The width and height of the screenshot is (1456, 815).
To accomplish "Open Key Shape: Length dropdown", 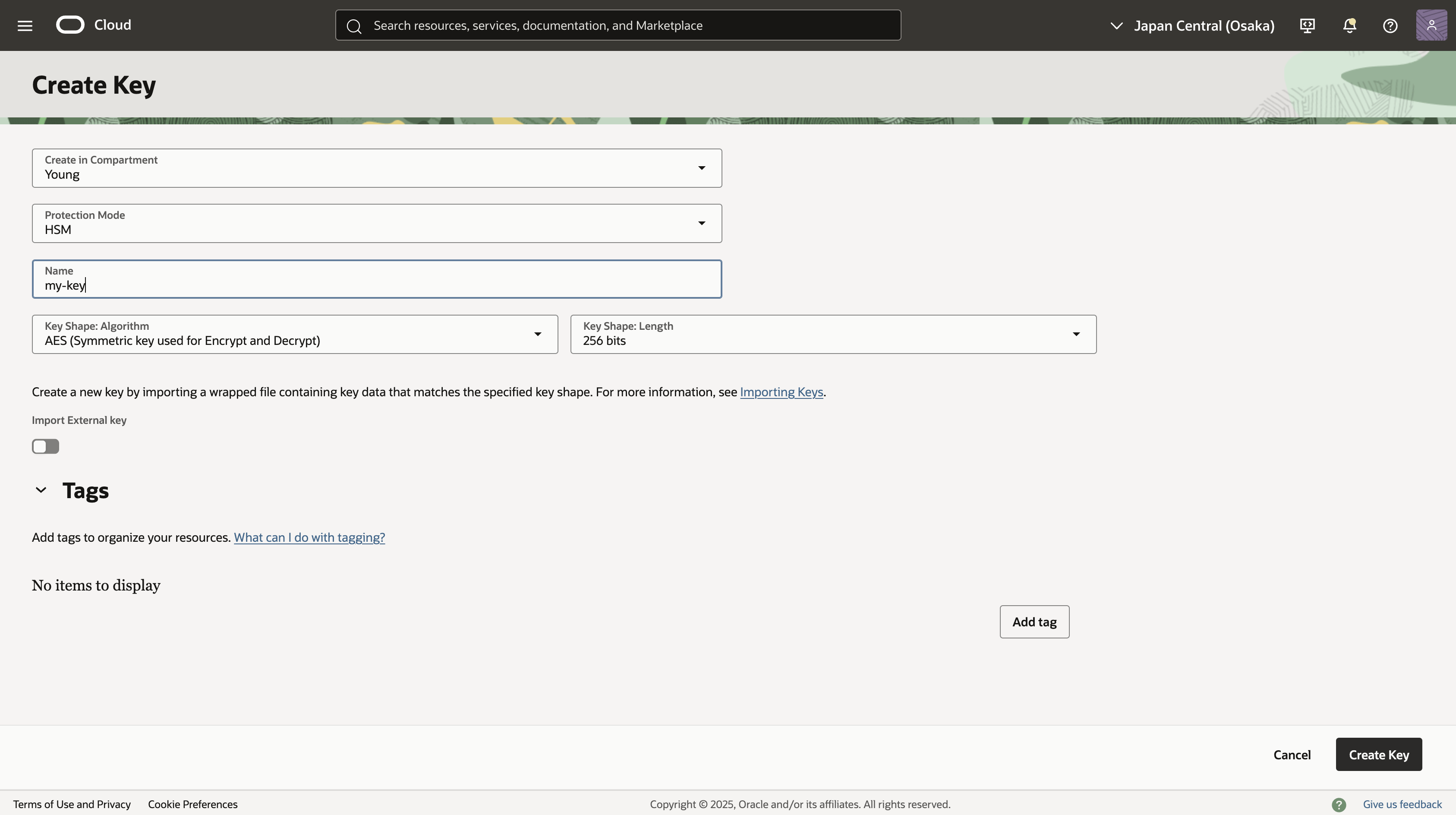I will coord(833,334).
